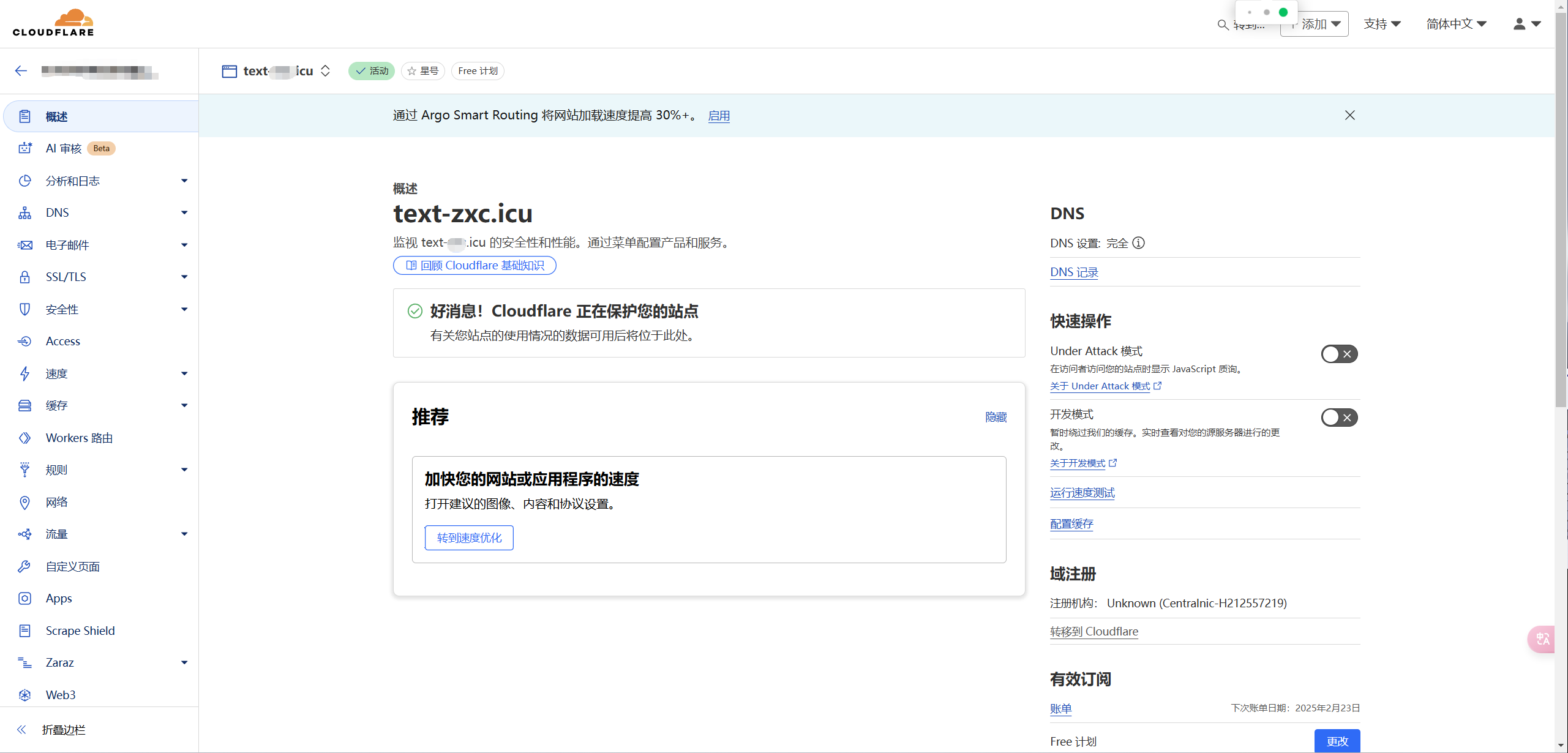Click the DNS 设置 info icon
Viewport: 1568px width, 753px height.
(1138, 243)
